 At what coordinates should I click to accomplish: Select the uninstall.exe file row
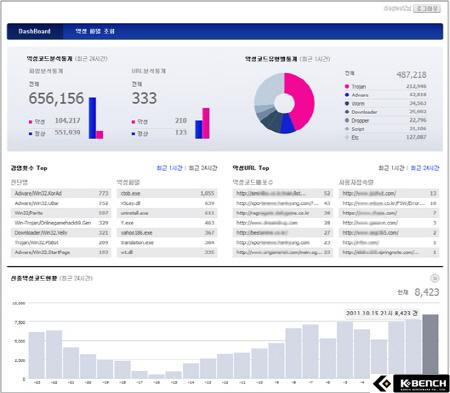[167, 213]
